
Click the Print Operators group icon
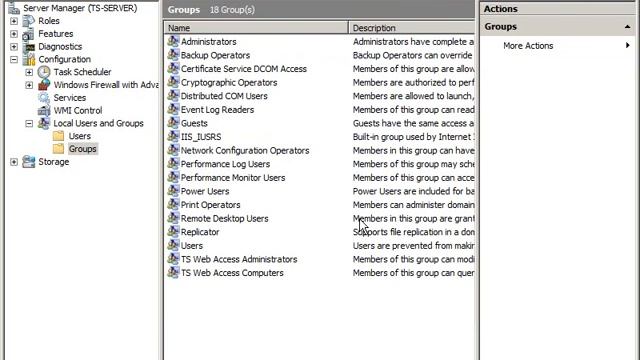tap(173, 204)
